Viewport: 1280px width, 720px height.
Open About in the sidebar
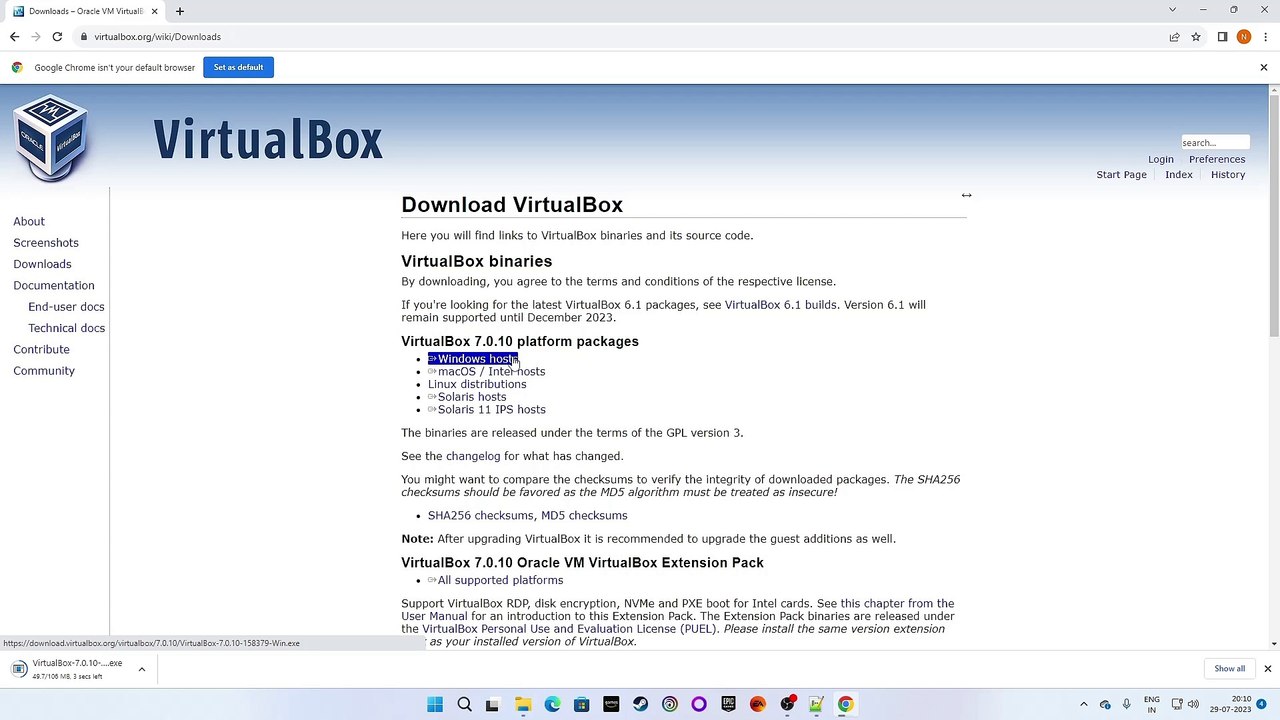[29, 221]
